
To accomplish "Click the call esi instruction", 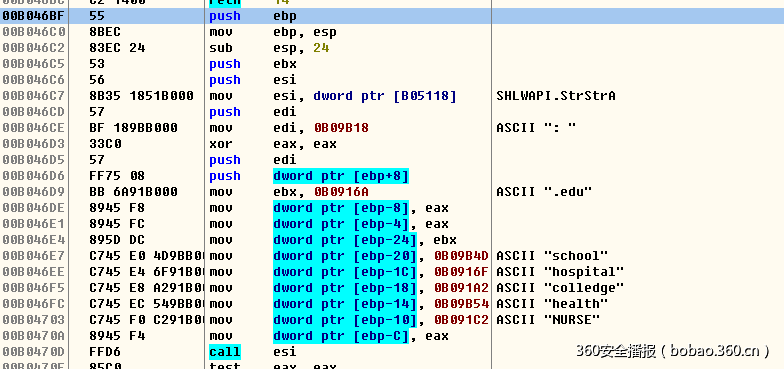I will point(253,352).
